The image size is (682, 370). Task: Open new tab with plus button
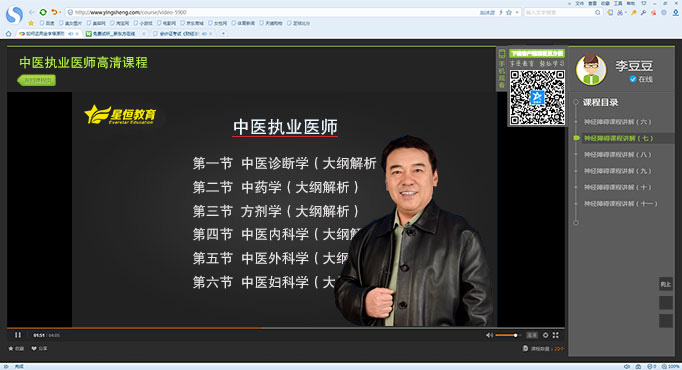[x=223, y=33]
